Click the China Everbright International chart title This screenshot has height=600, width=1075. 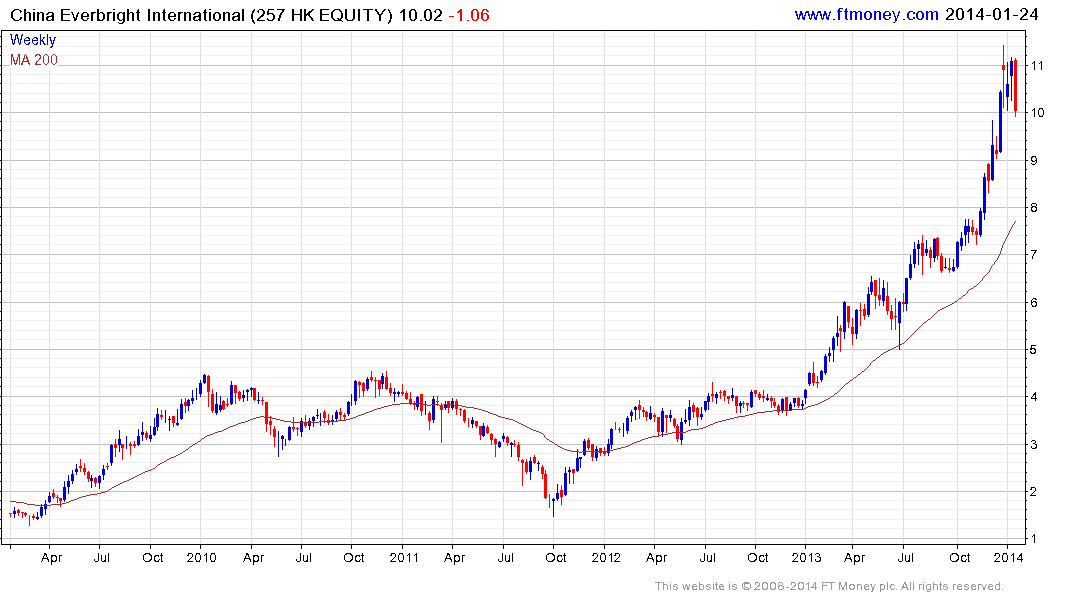click(202, 15)
